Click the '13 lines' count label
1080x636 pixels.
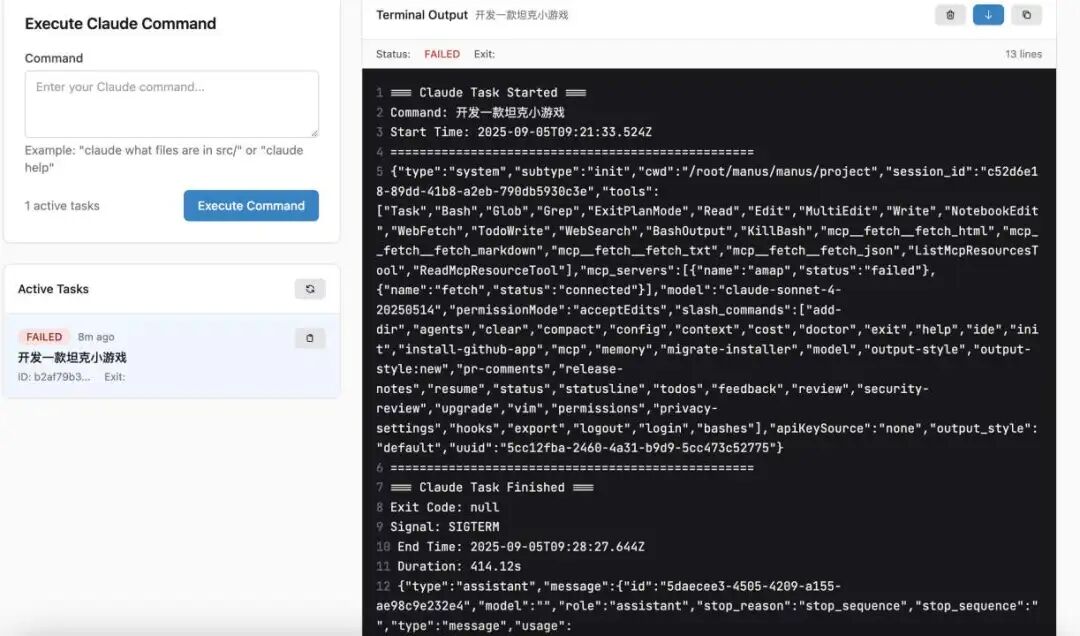(x=1023, y=54)
